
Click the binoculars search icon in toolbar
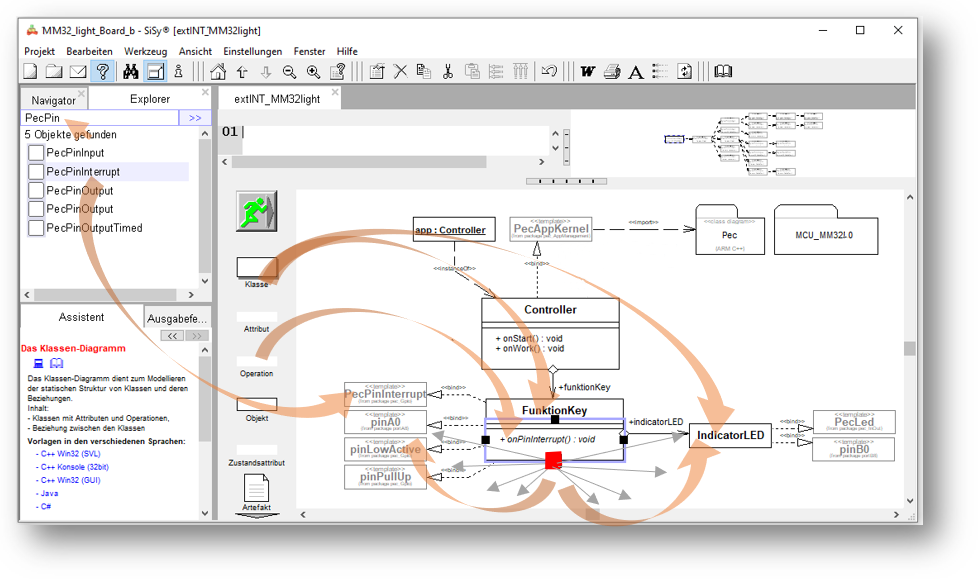130,72
